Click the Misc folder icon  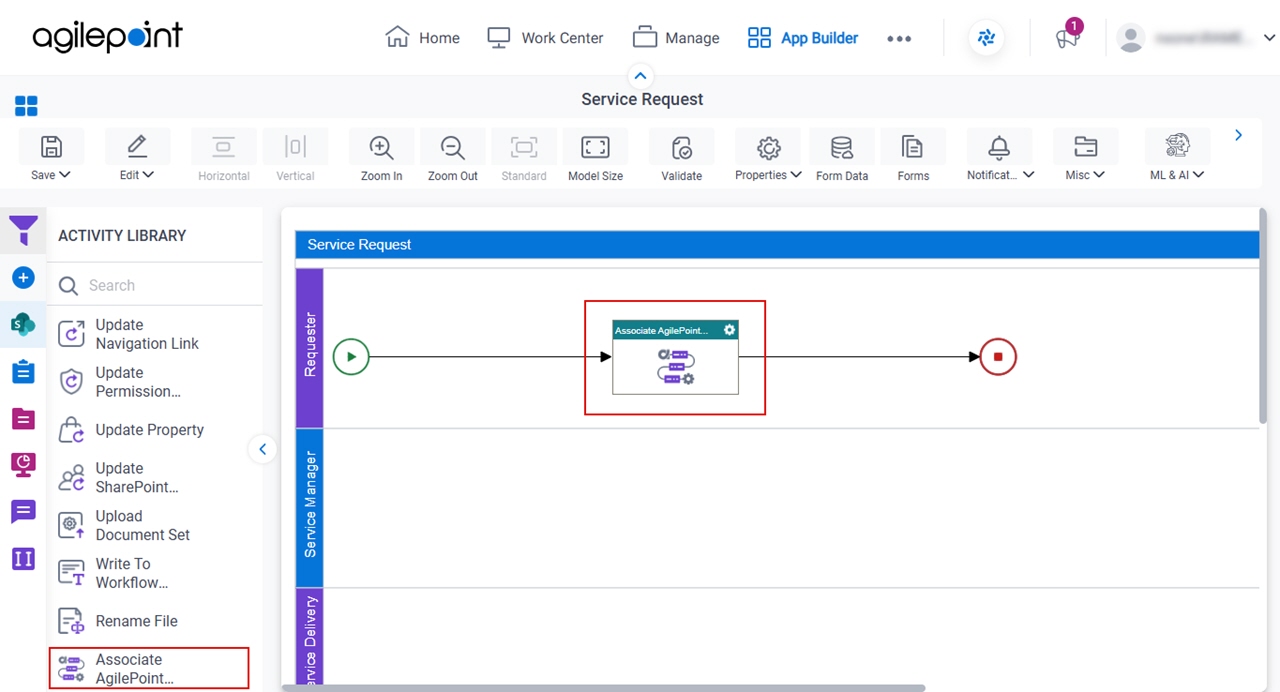[1085, 148]
